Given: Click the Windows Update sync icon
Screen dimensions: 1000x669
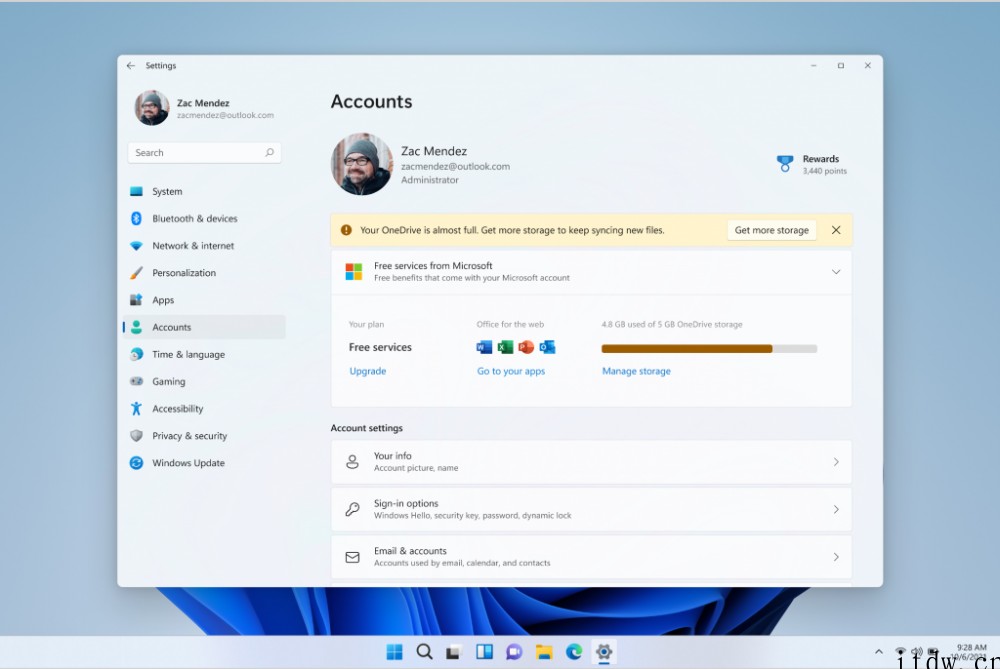Looking at the screenshot, I should click(136, 463).
